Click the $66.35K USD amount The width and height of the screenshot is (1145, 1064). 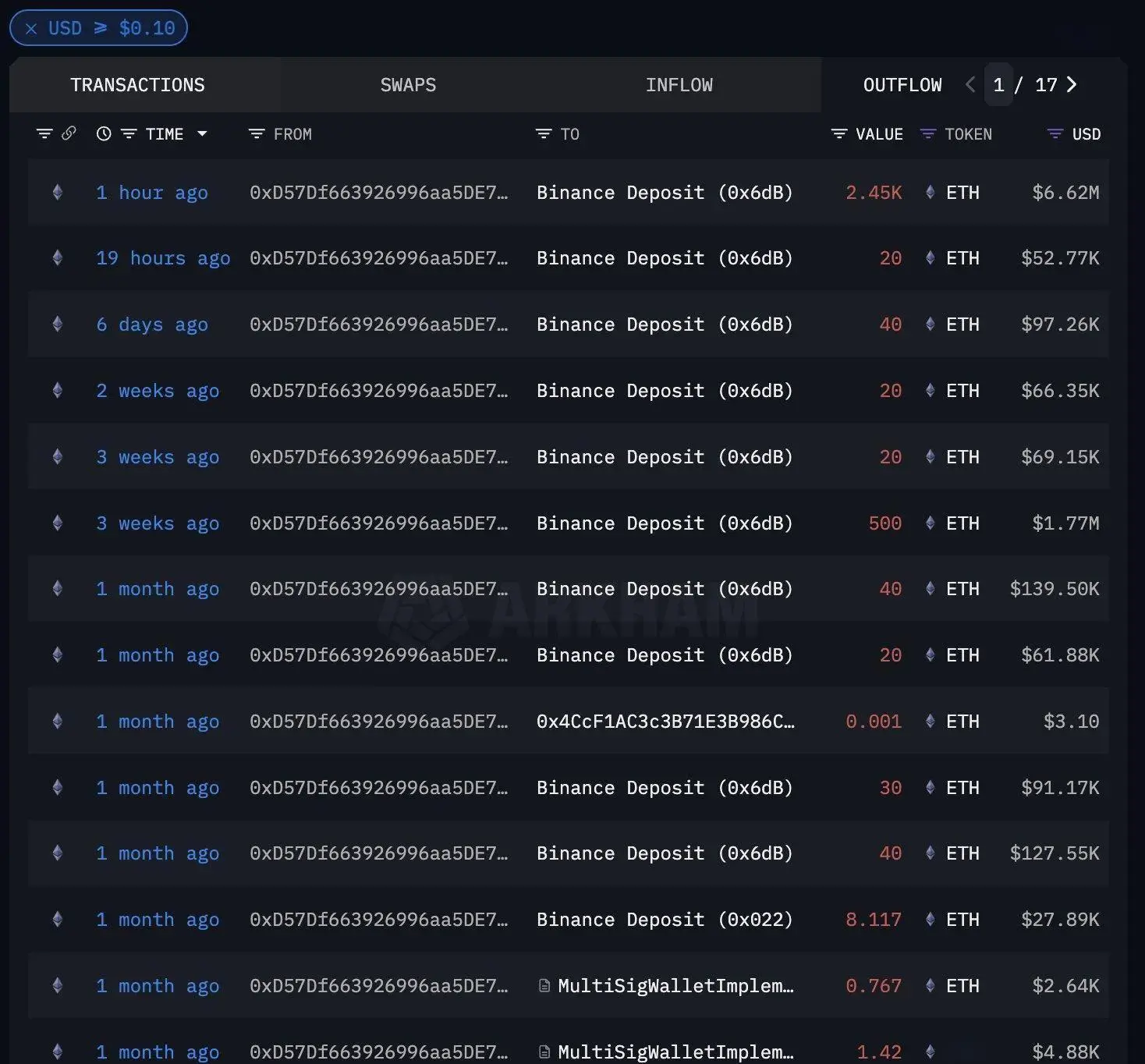tap(1060, 391)
